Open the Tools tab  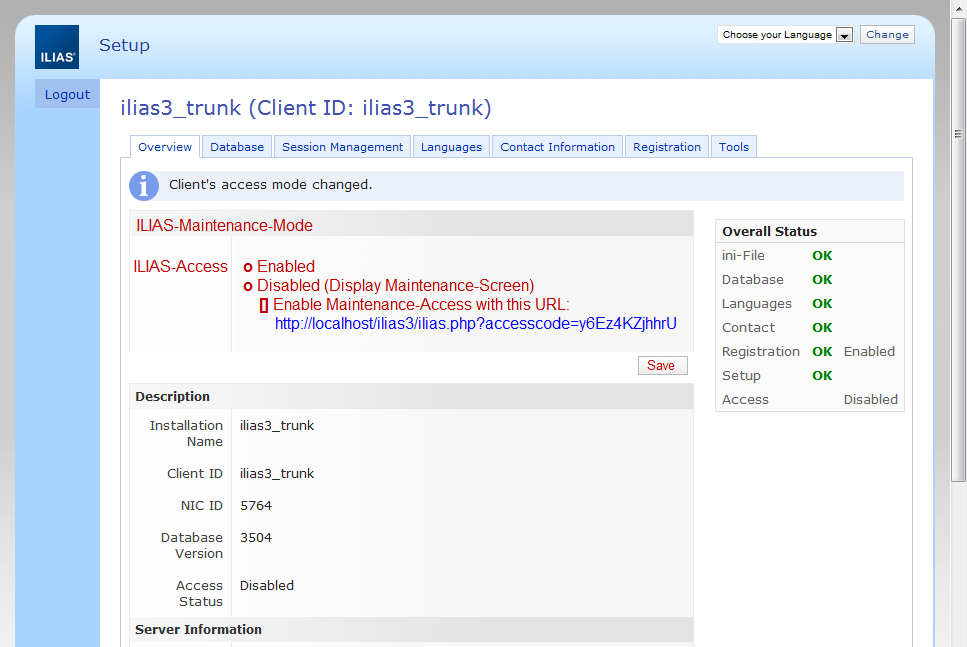tap(733, 147)
